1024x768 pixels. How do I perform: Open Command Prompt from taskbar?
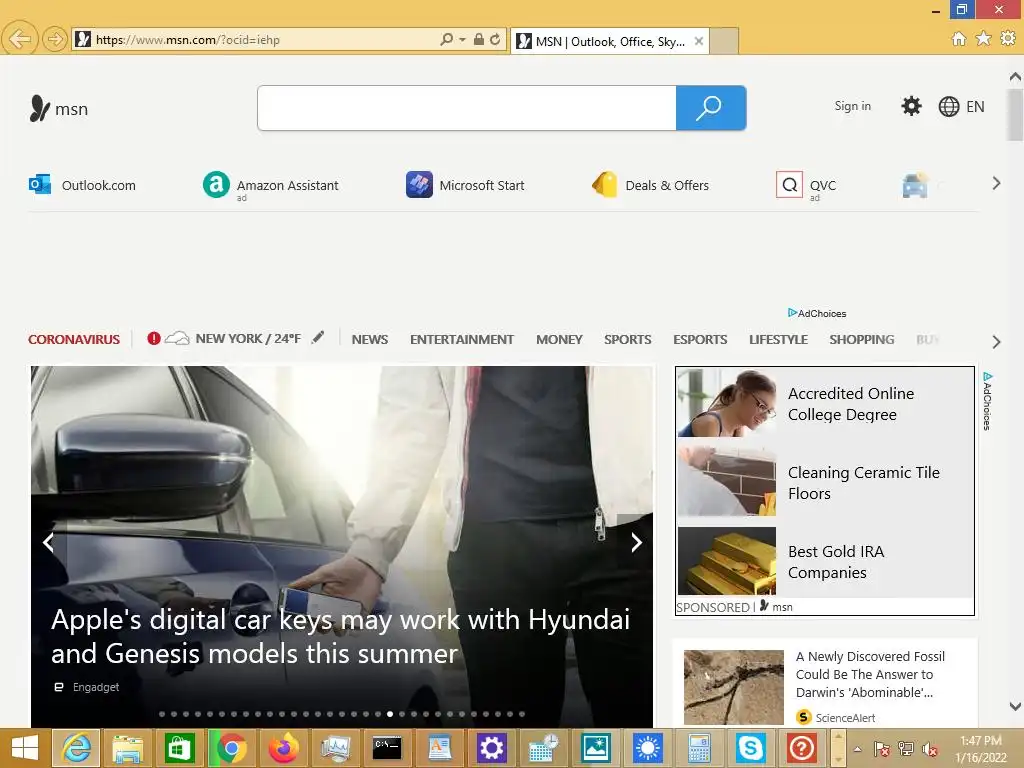tap(387, 748)
